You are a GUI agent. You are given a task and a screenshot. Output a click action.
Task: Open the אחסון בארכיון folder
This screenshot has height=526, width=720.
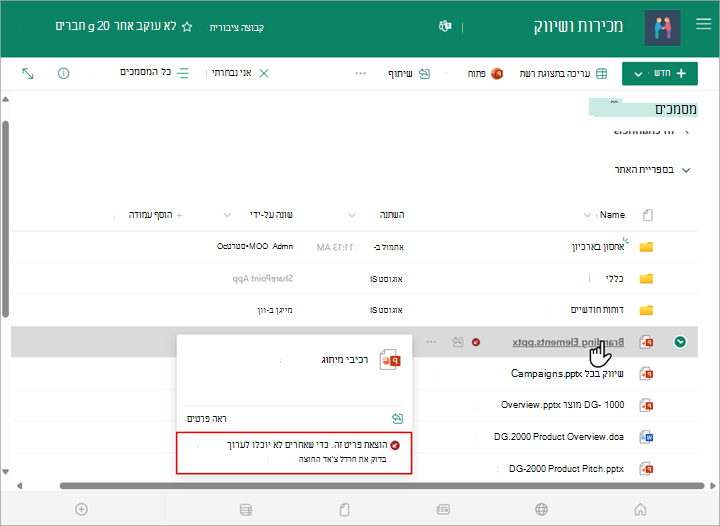tap(598, 247)
